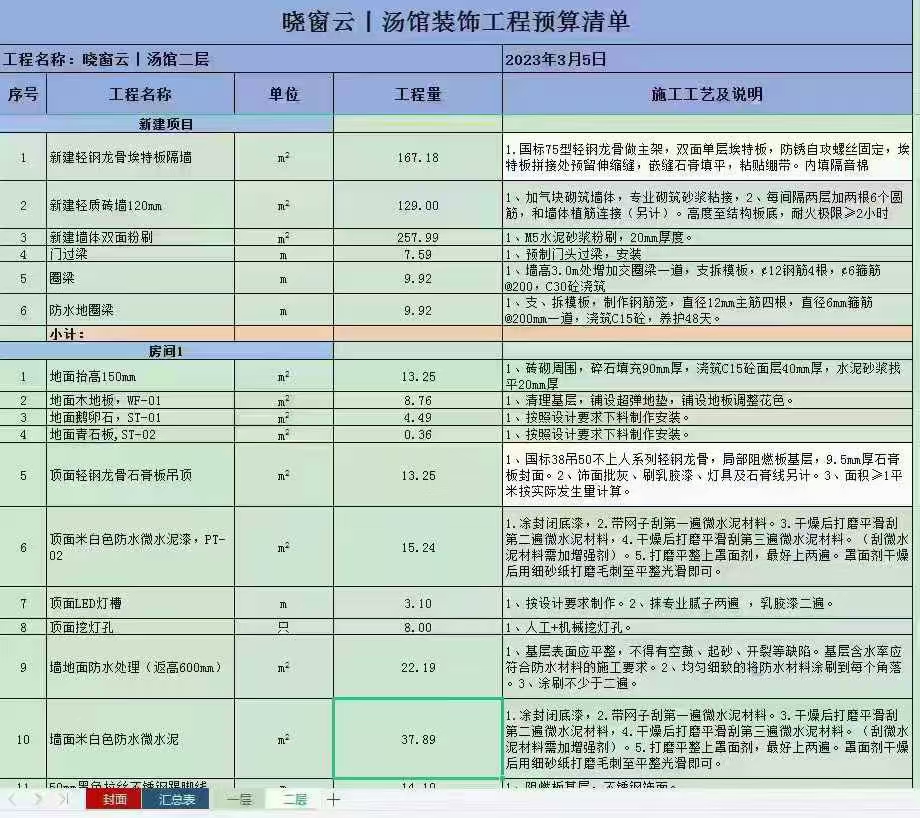Add a new sheet with plus icon
Screen dimensions: 920x818
(x=334, y=799)
